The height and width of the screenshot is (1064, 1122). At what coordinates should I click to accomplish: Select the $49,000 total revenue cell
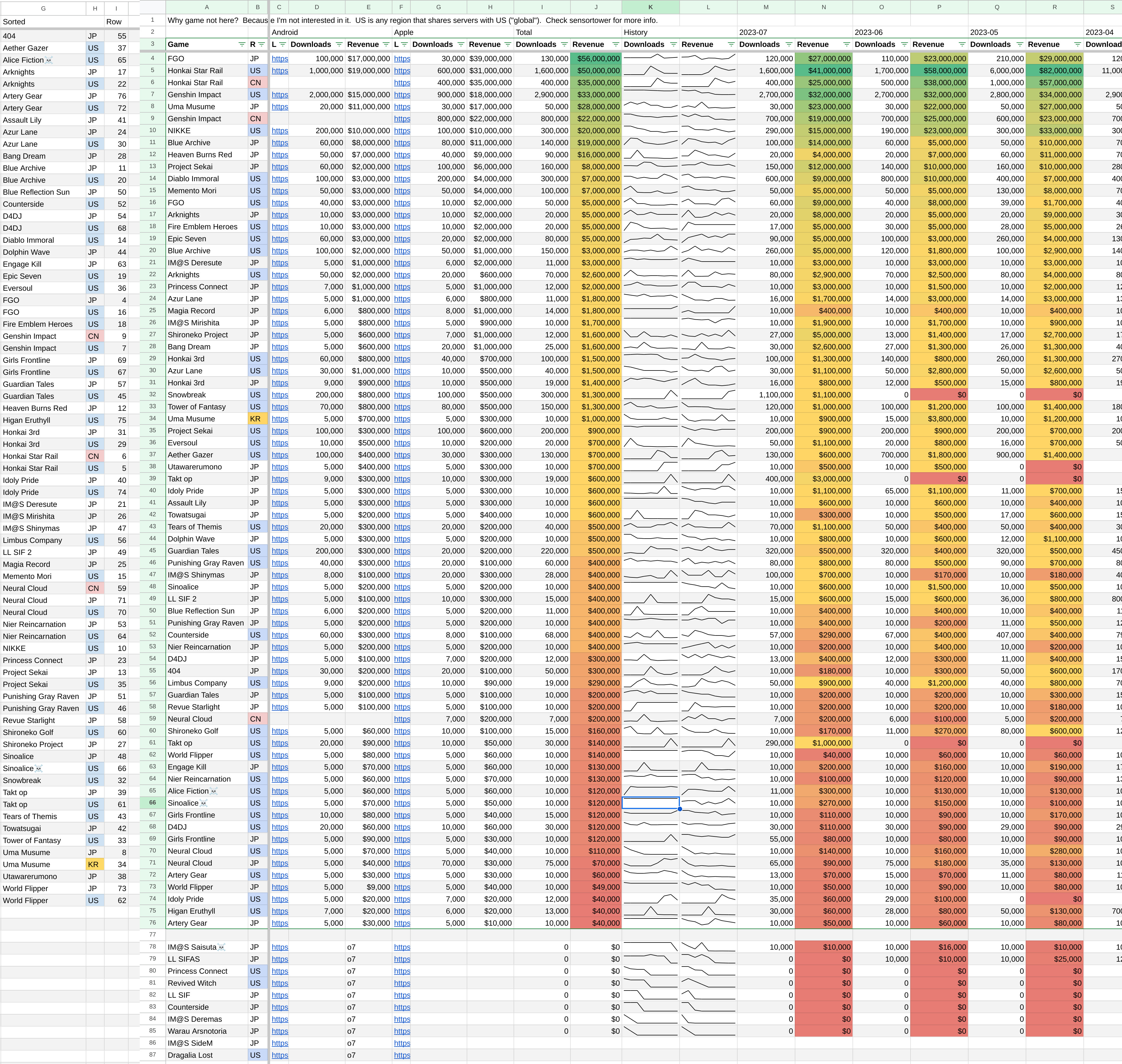pos(596,887)
